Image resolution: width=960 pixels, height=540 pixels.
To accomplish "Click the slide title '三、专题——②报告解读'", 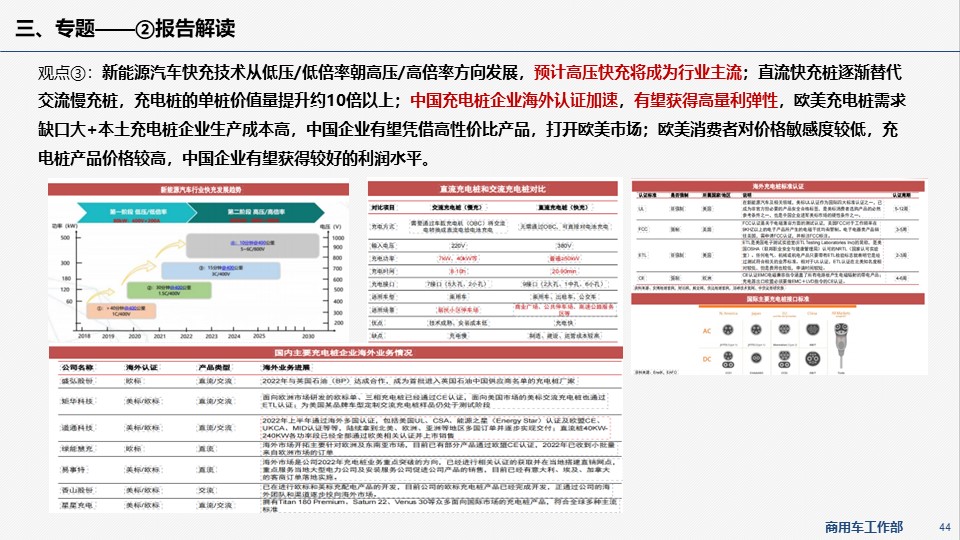I will 126,28.
